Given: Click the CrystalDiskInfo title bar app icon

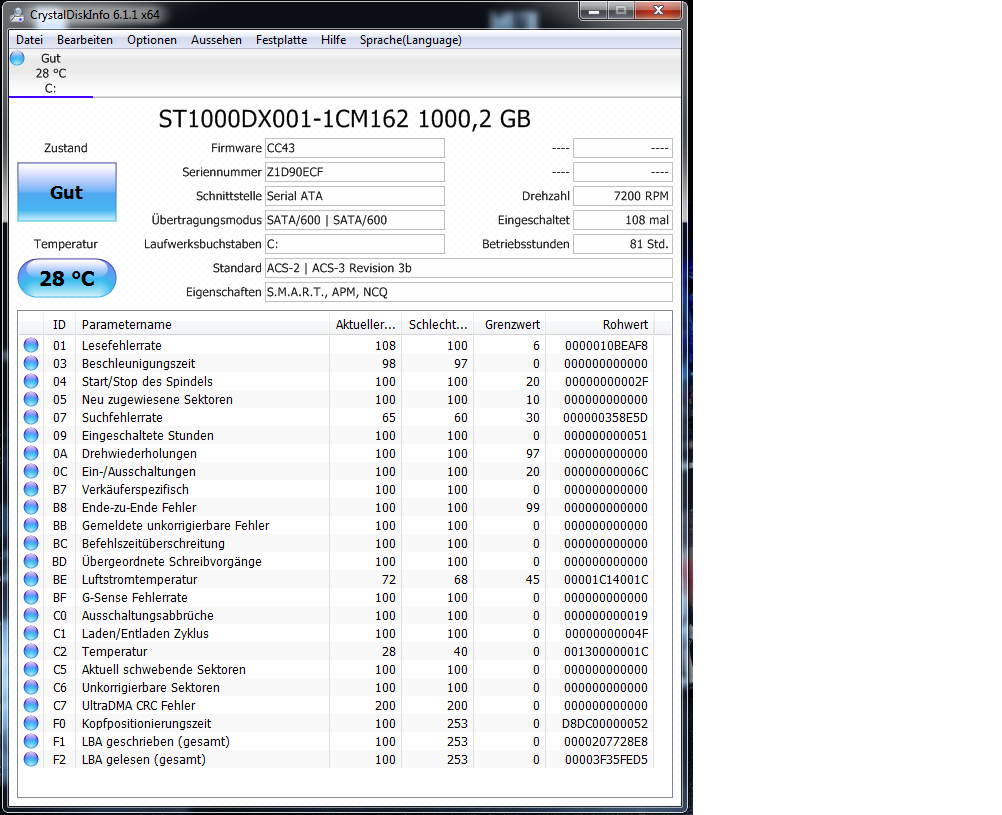Looking at the screenshot, I should (x=17, y=14).
